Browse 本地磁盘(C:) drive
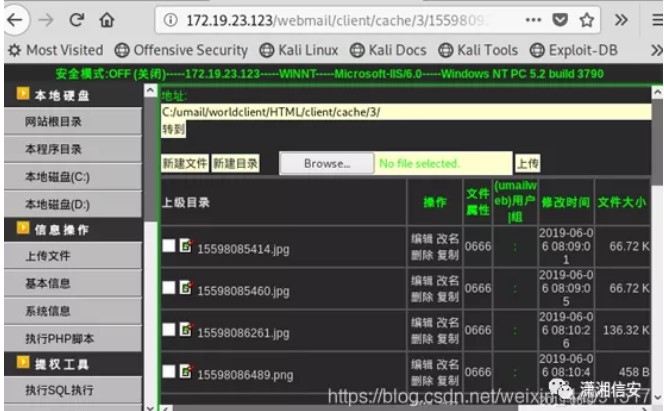Screen dimensions: 664x411 click(73, 177)
